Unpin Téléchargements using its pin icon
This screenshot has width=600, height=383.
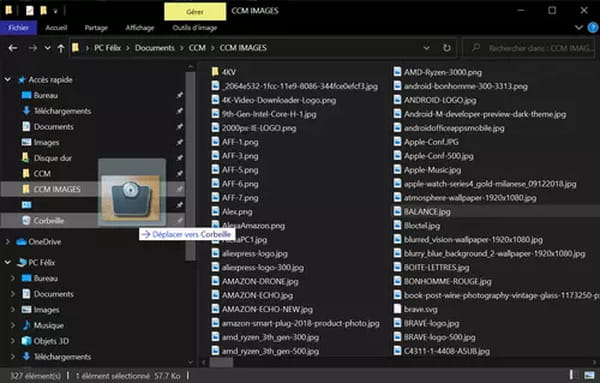[x=179, y=111]
